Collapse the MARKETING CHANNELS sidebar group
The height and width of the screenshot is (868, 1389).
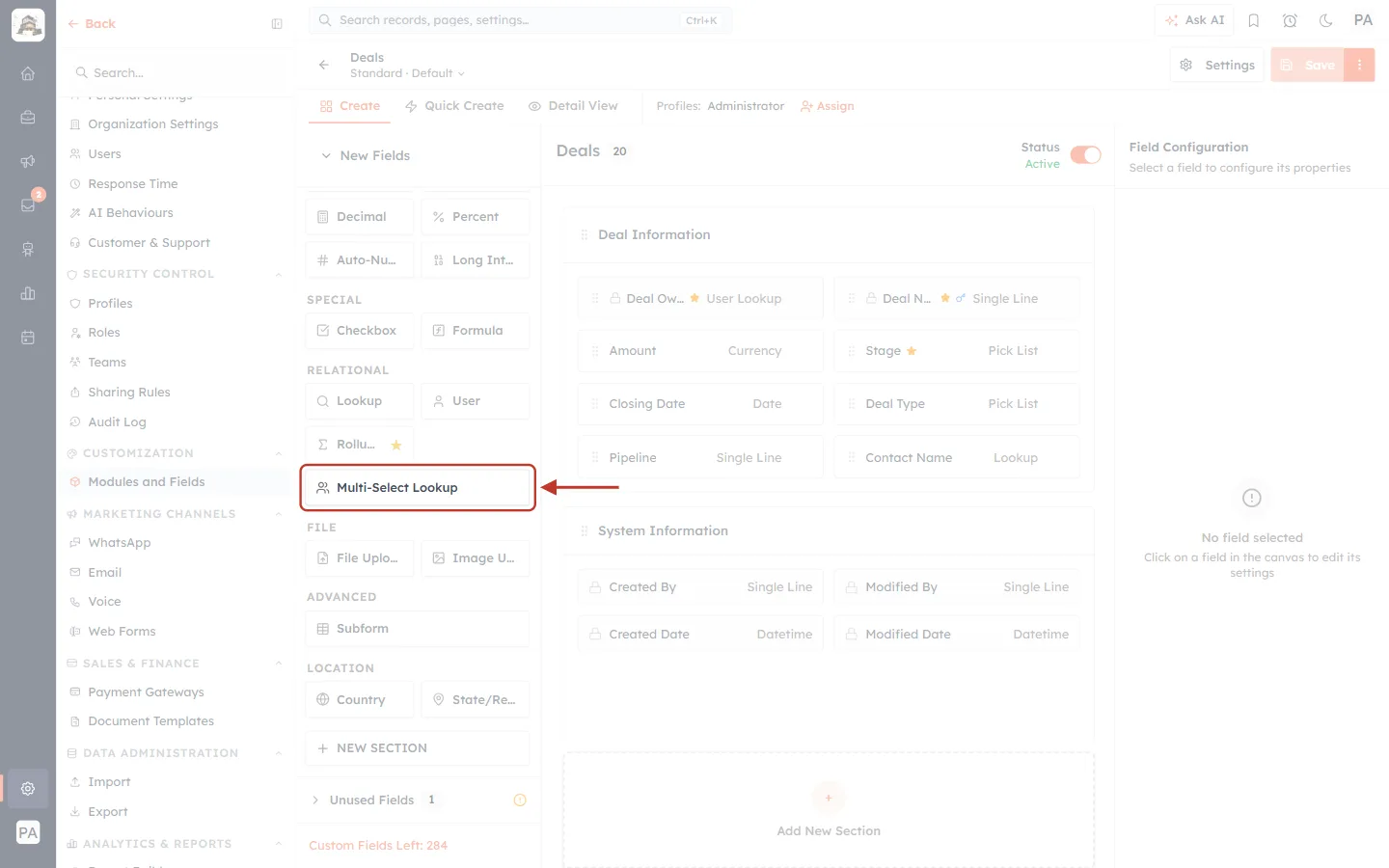point(279,514)
